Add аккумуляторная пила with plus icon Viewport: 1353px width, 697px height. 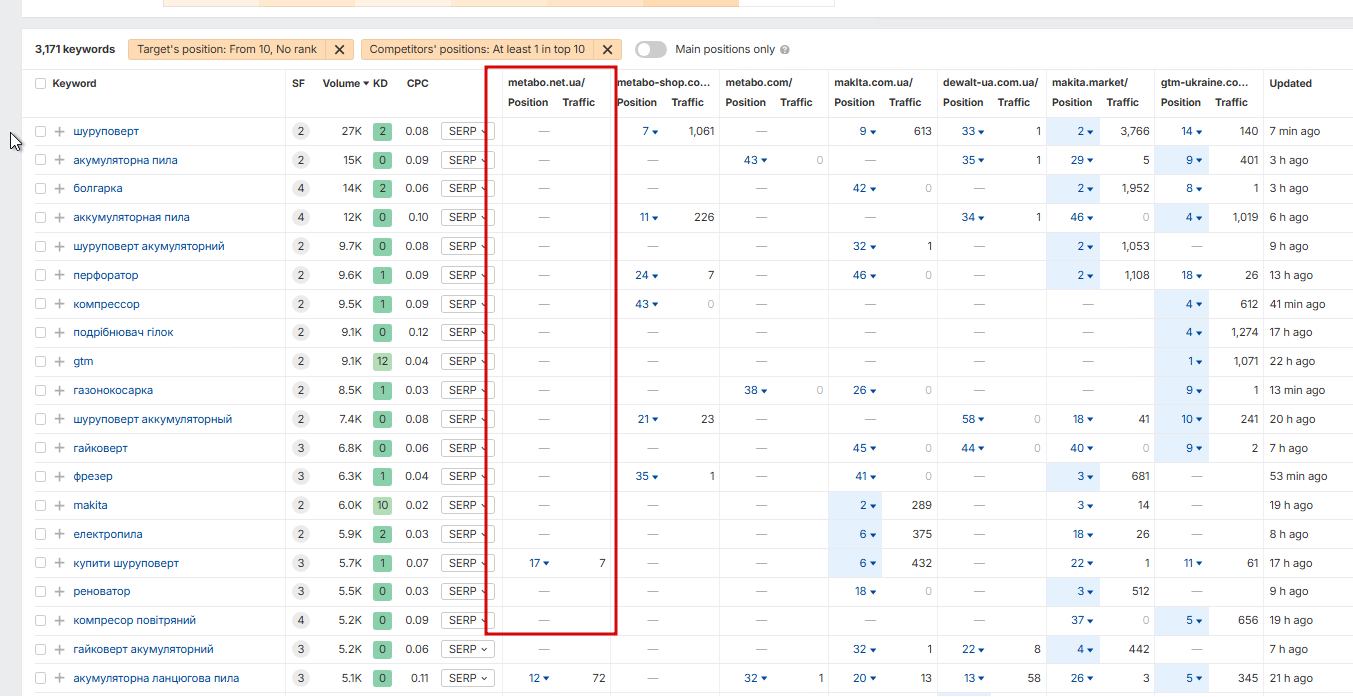pyautogui.click(x=60, y=217)
